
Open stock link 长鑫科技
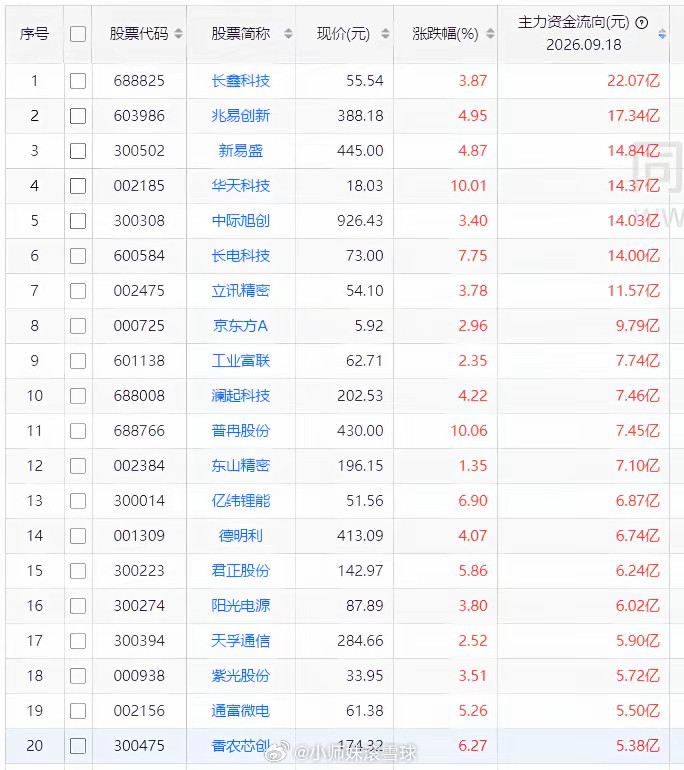point(241,81)
